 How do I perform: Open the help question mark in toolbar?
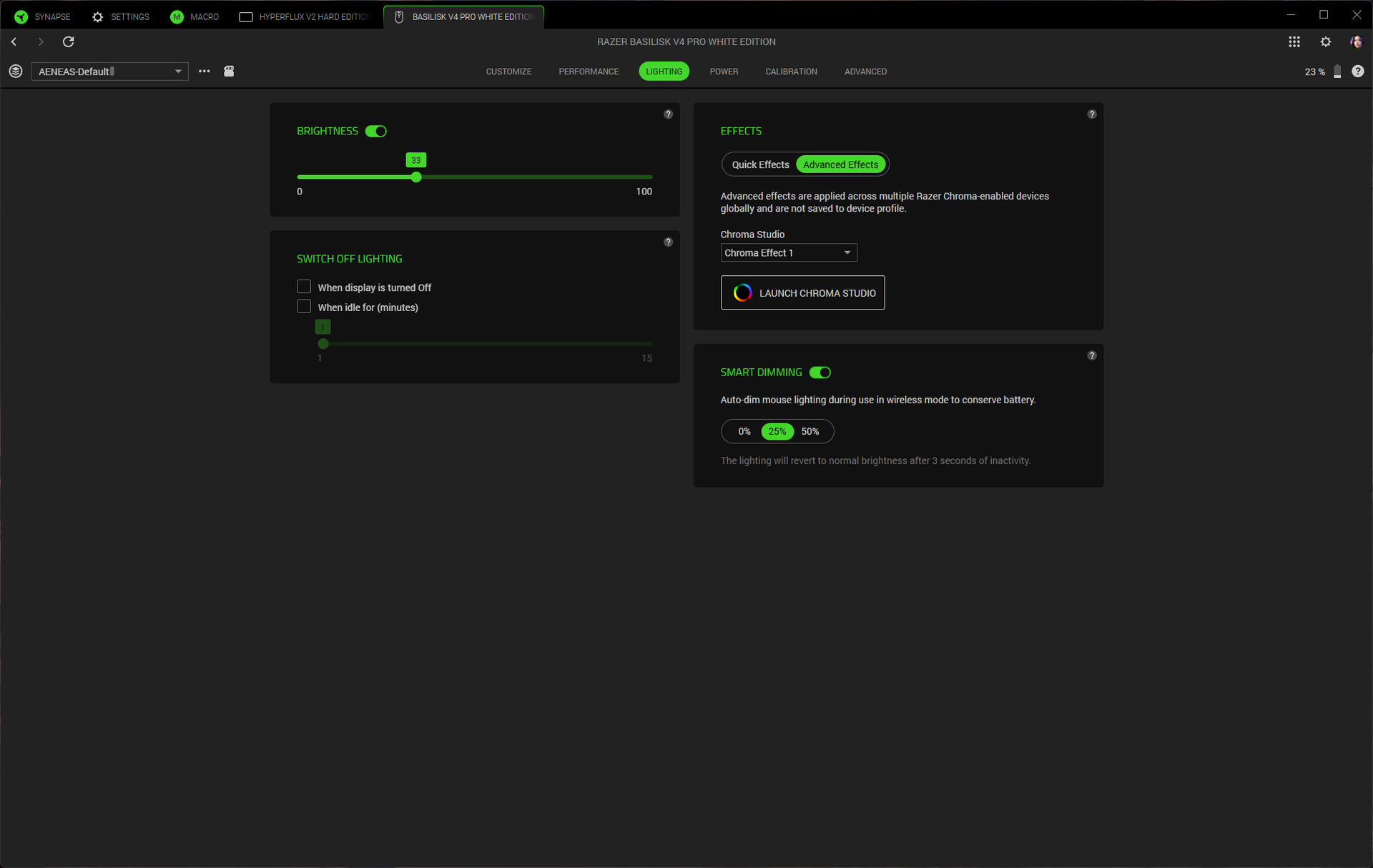(1358, 71)
